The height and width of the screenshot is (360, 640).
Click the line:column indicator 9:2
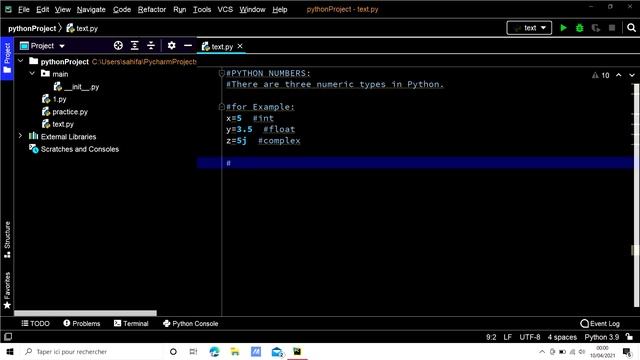click(x=491, y=337)
